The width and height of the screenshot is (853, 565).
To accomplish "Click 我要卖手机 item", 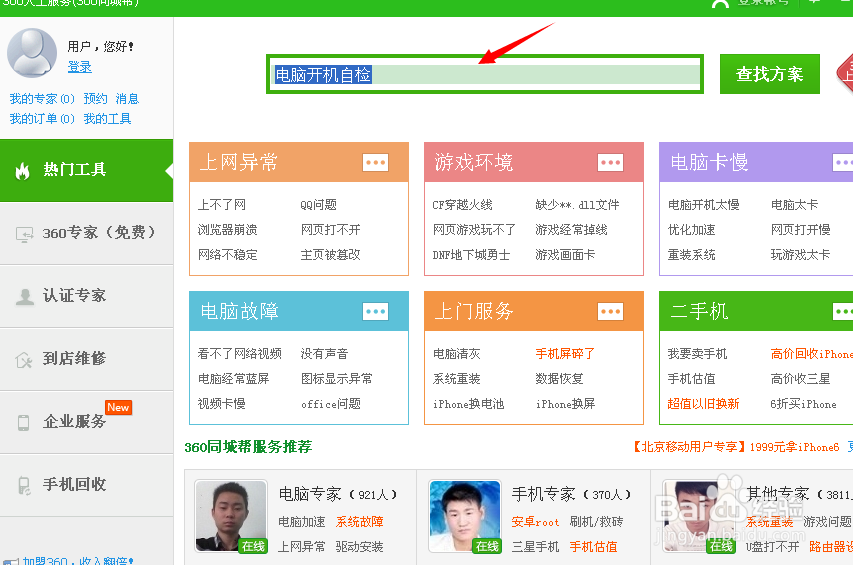I will (x=697, y=354).
